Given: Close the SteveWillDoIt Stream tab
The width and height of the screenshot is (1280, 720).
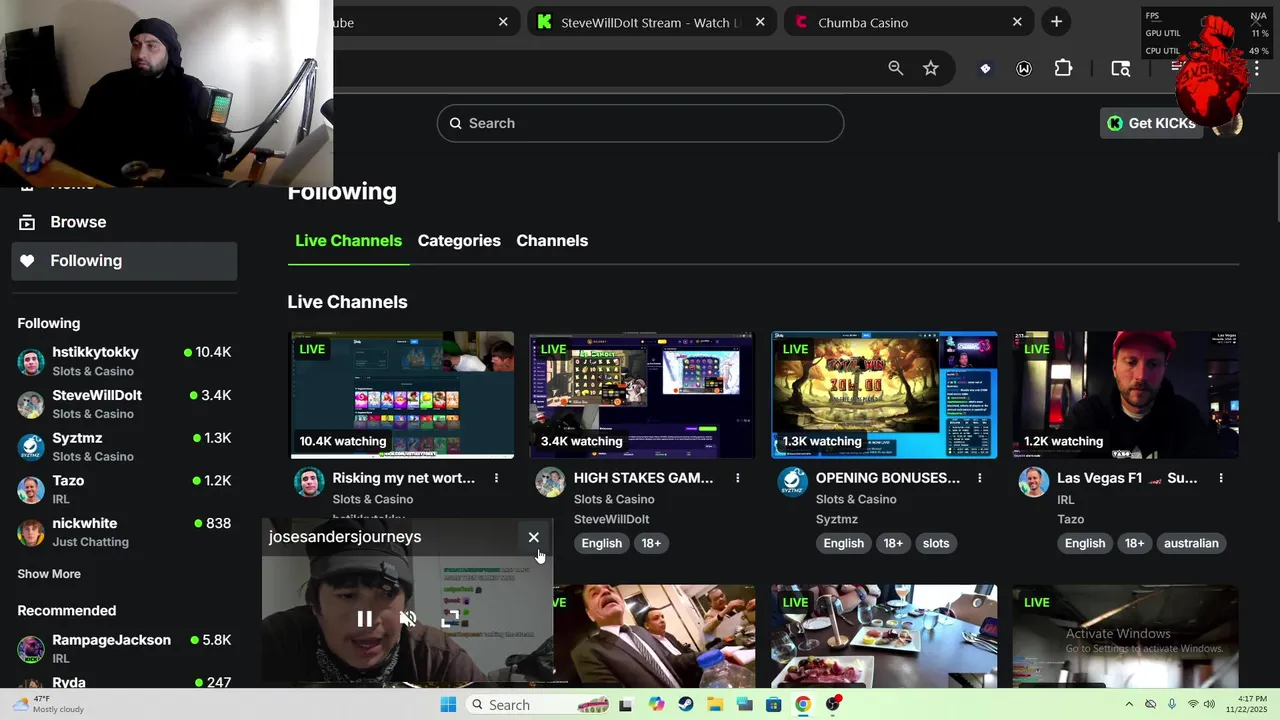Looking at the screenshot, I should (760, 22).
